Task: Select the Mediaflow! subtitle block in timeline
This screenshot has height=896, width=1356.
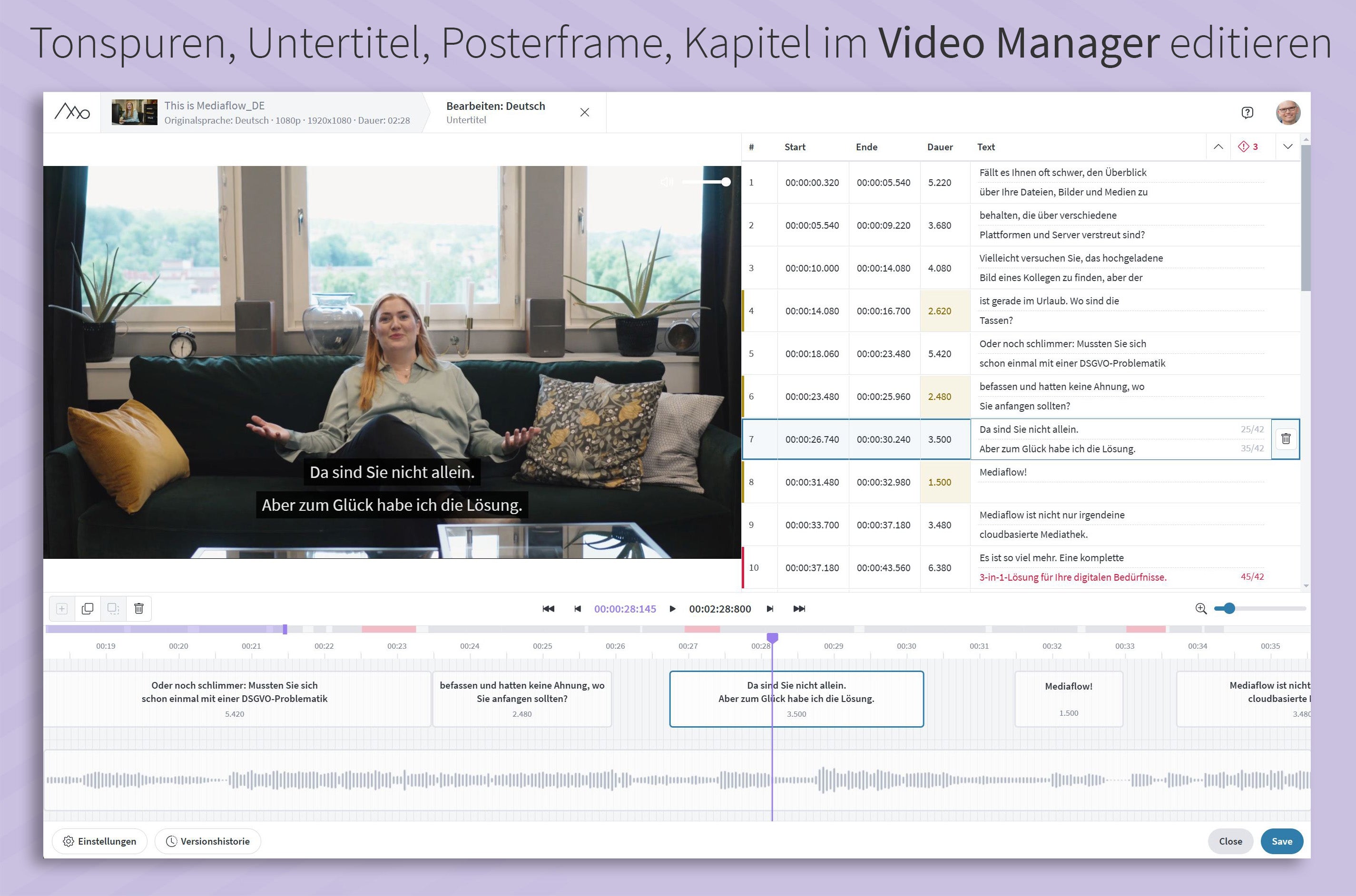Action: coord(1068,698)
